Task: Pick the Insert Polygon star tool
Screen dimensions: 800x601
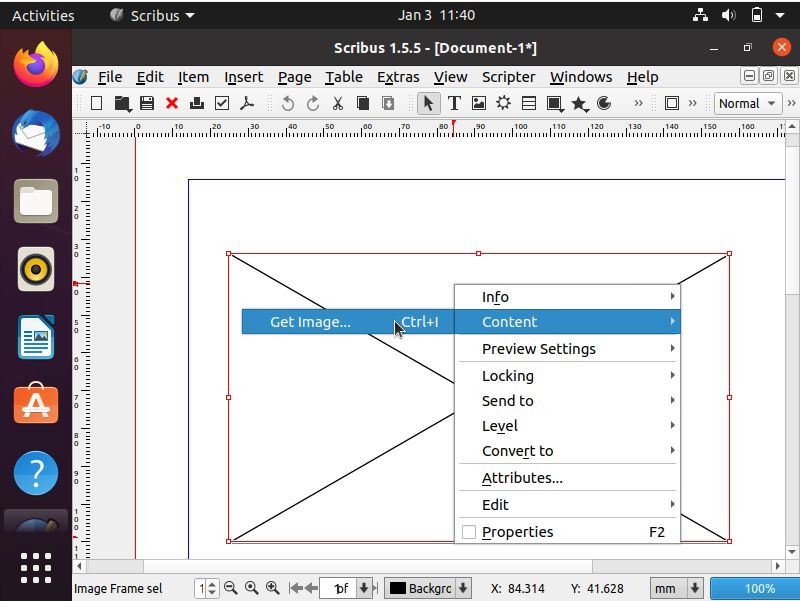Action: tap(581, 103)
